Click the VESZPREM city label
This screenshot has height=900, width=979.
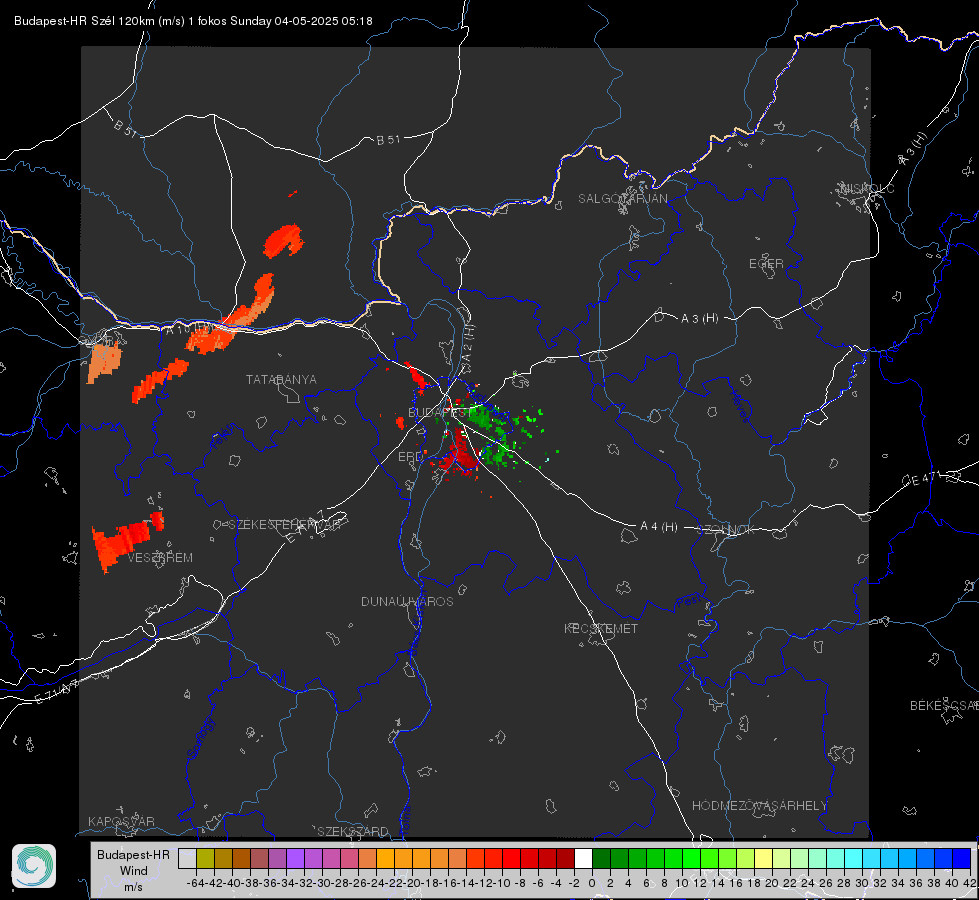pos(160,558)
